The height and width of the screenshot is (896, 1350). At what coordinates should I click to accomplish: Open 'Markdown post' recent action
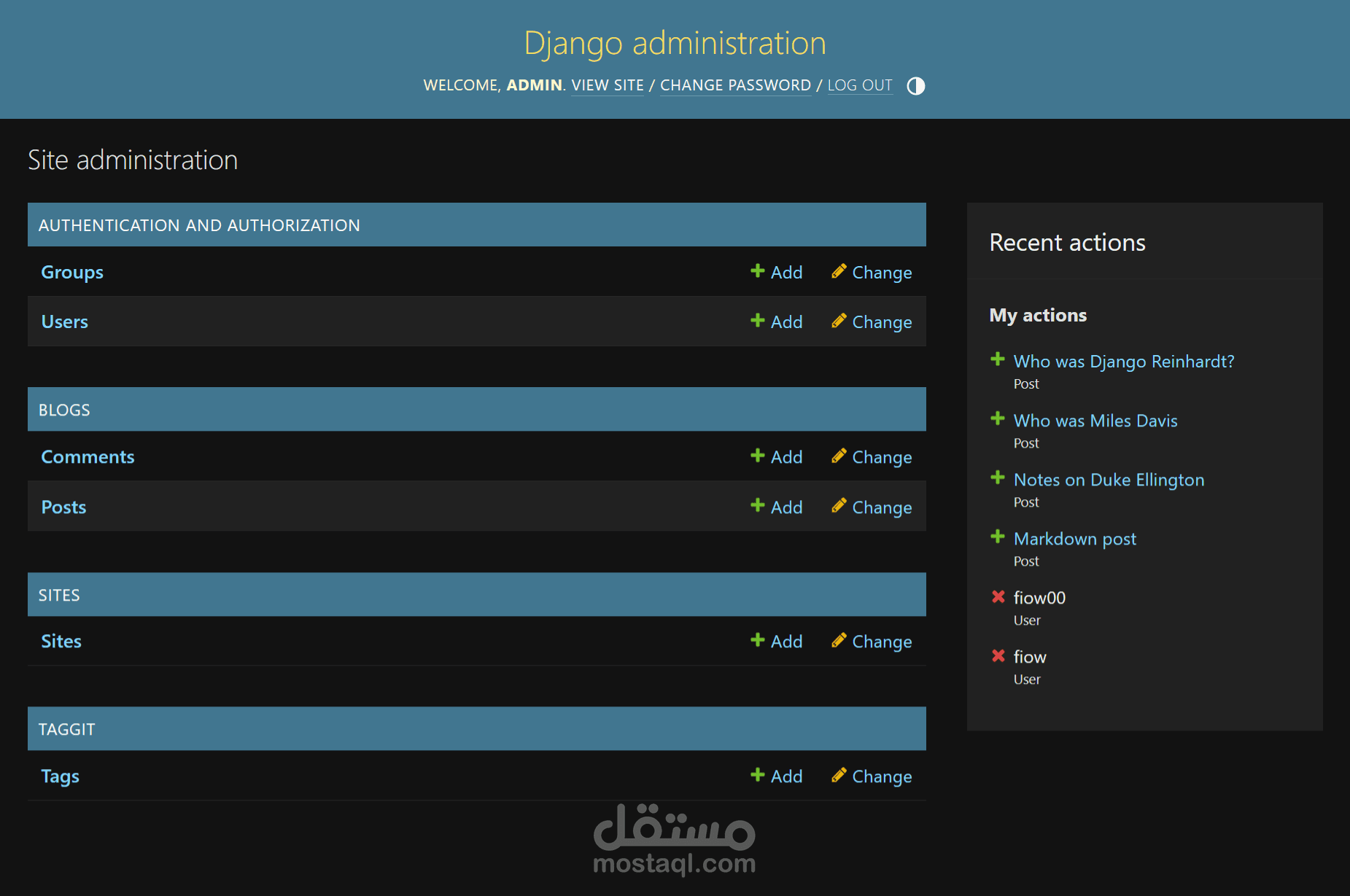1075,539
